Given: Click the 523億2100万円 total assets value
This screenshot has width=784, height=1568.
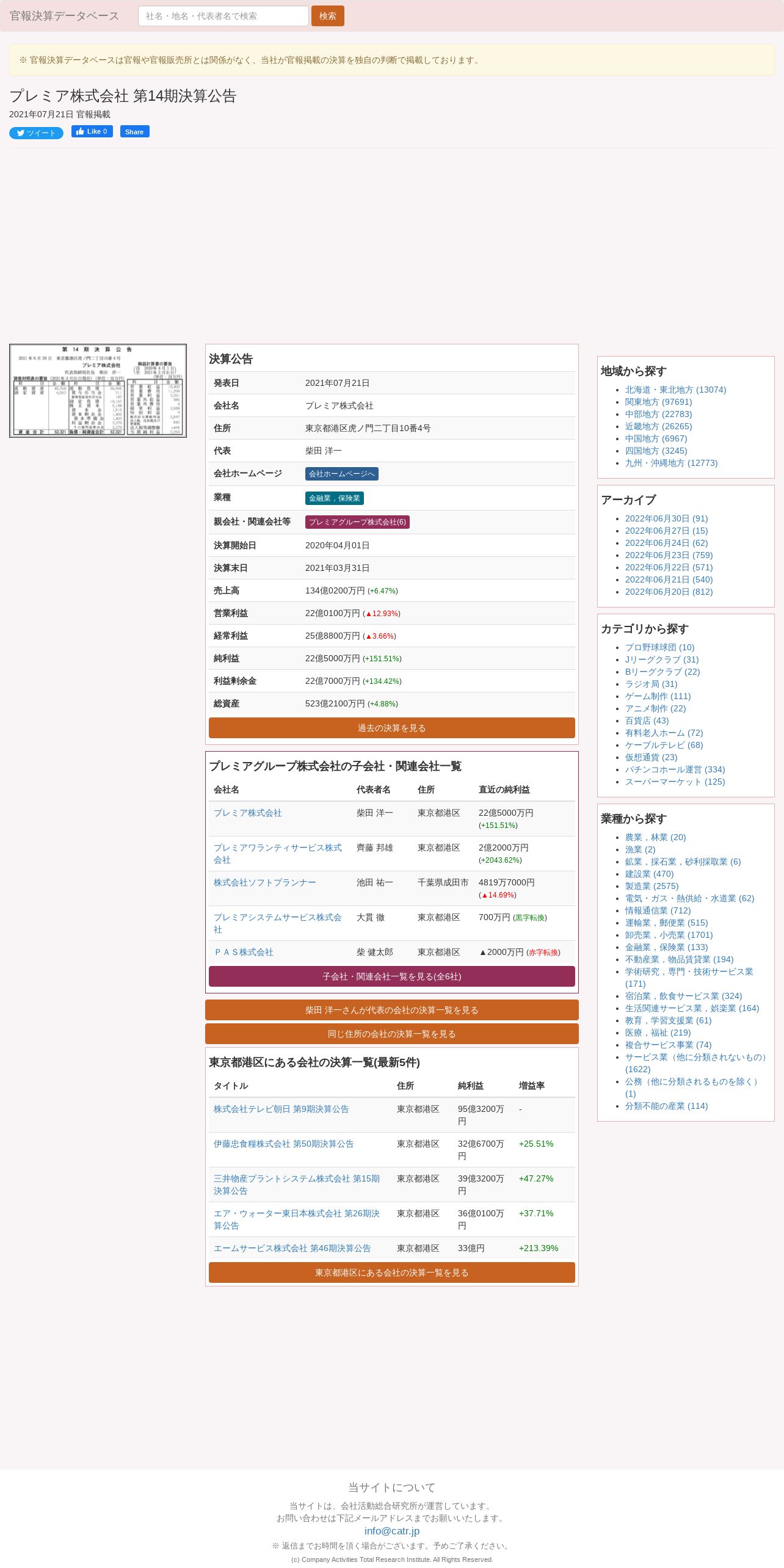Looking at the screenshot, I should 335,703.
